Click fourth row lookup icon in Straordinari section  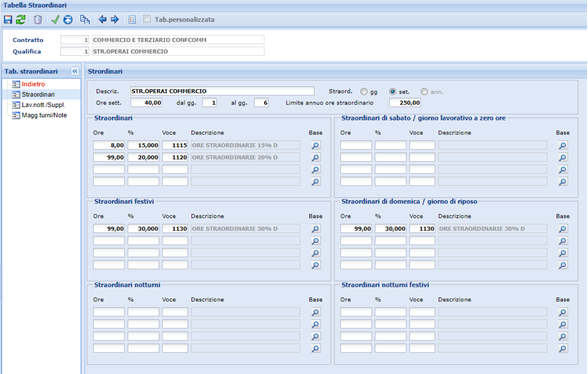(316, 181)
